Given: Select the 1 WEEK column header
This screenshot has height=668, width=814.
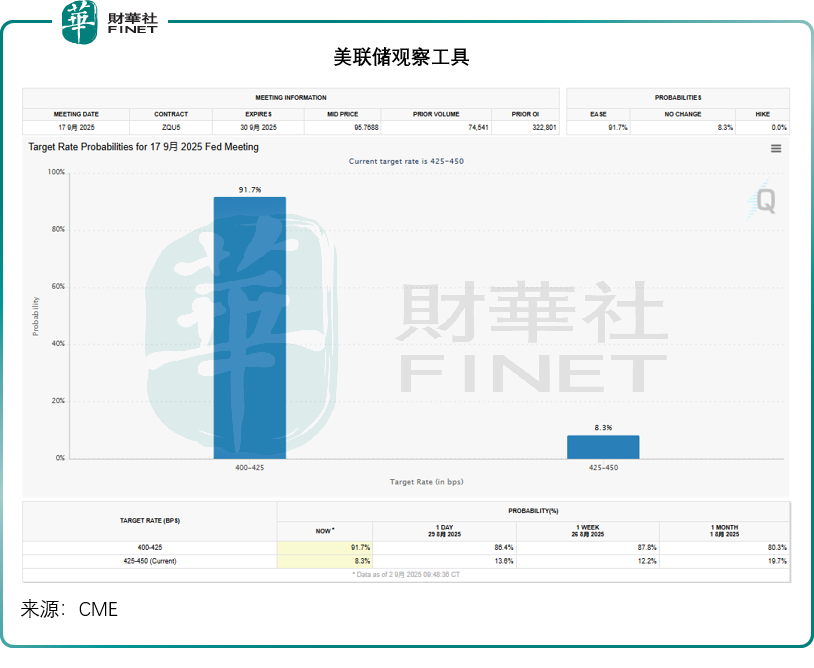Looking at the screenshot, I should click(588, 530).
